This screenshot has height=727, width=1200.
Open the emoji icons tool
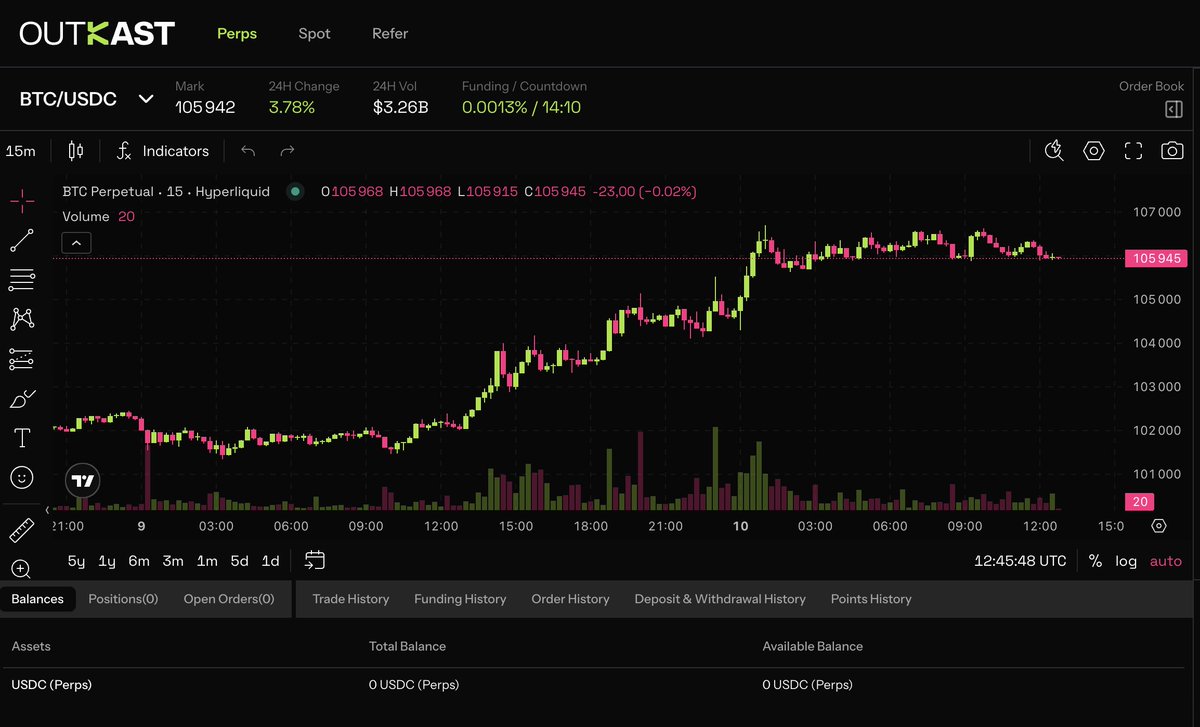pos(22,477)
